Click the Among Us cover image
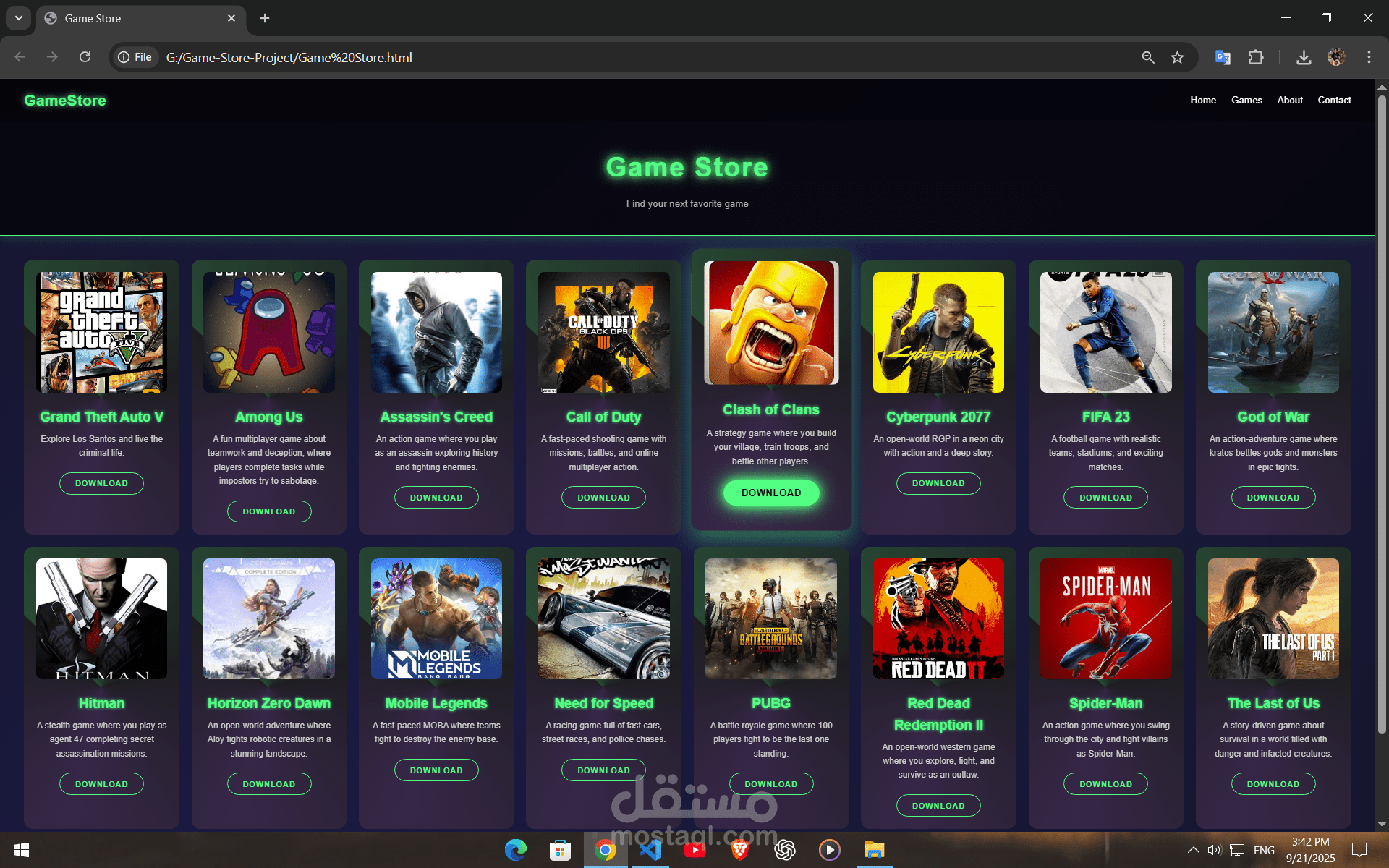 (x=269, y=332)
